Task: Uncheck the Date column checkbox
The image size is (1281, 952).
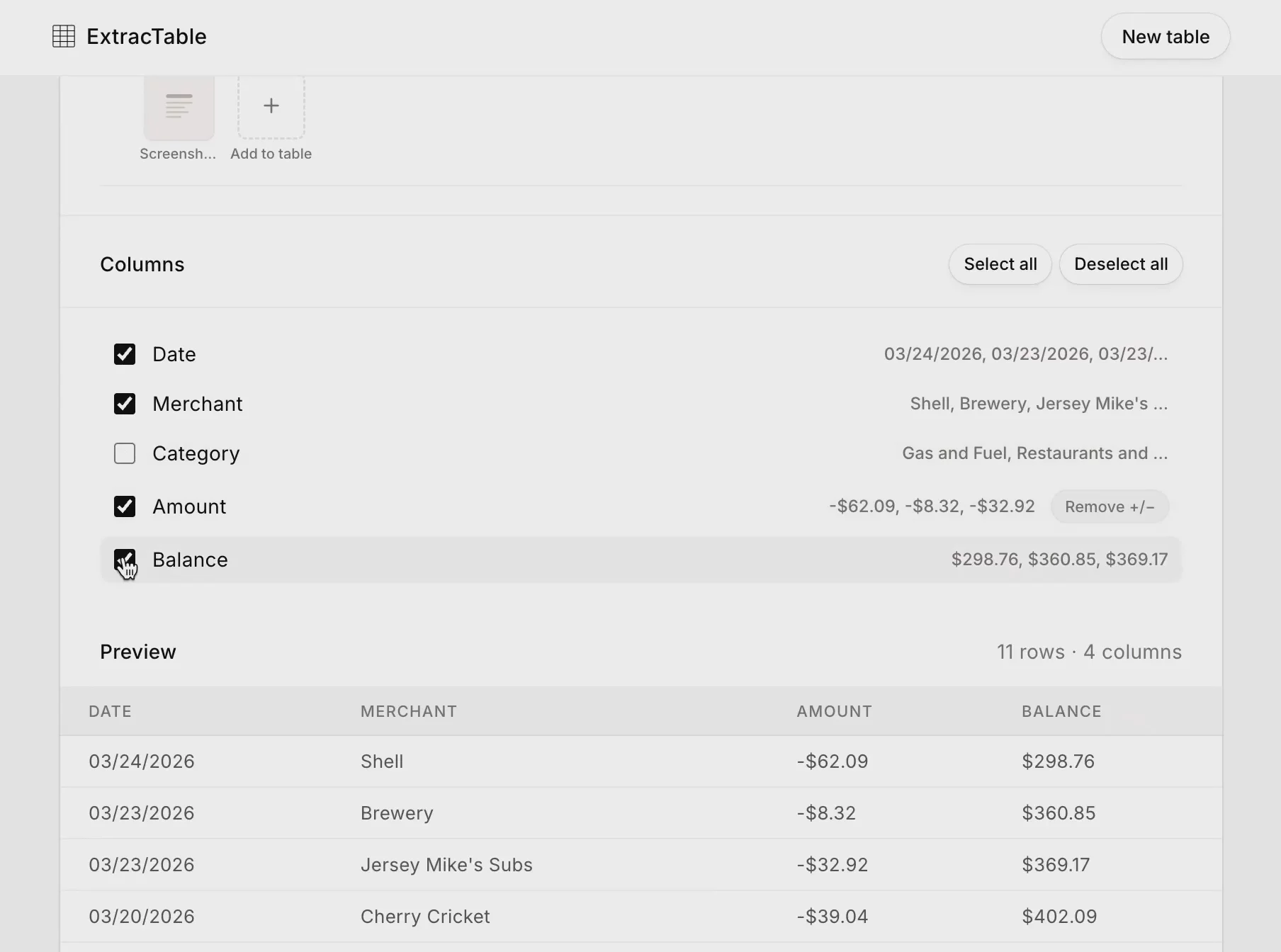Action: (125, 354)
